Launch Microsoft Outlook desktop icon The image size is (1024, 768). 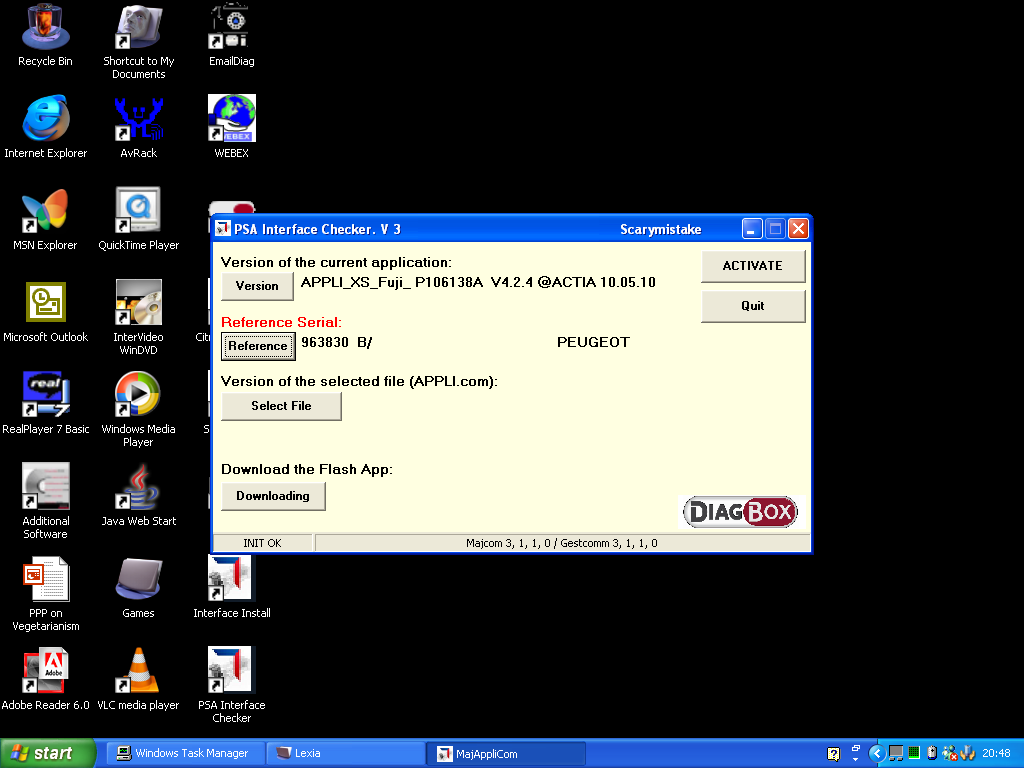(x=45, y=311)
